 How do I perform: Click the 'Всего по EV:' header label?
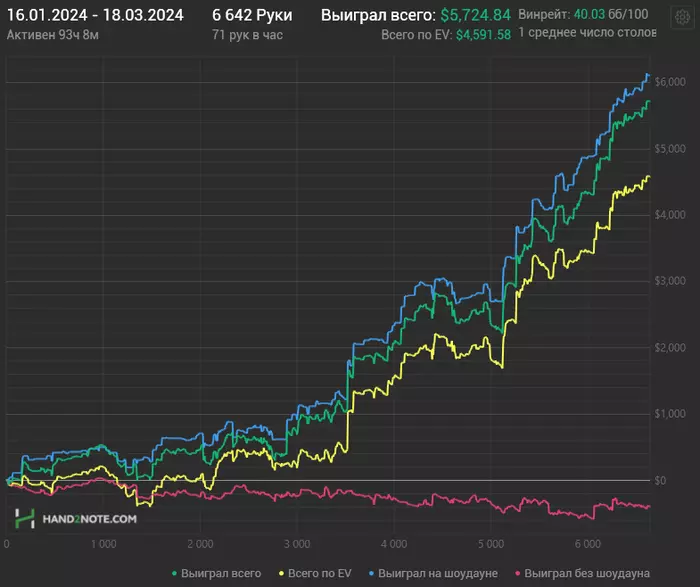pyautogui.click(x=417, y=35)
